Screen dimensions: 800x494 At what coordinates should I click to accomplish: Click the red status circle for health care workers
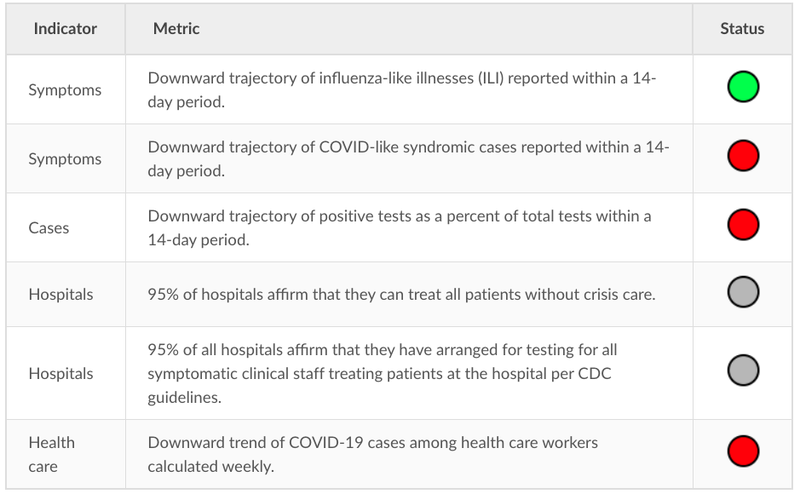(743, 451)
